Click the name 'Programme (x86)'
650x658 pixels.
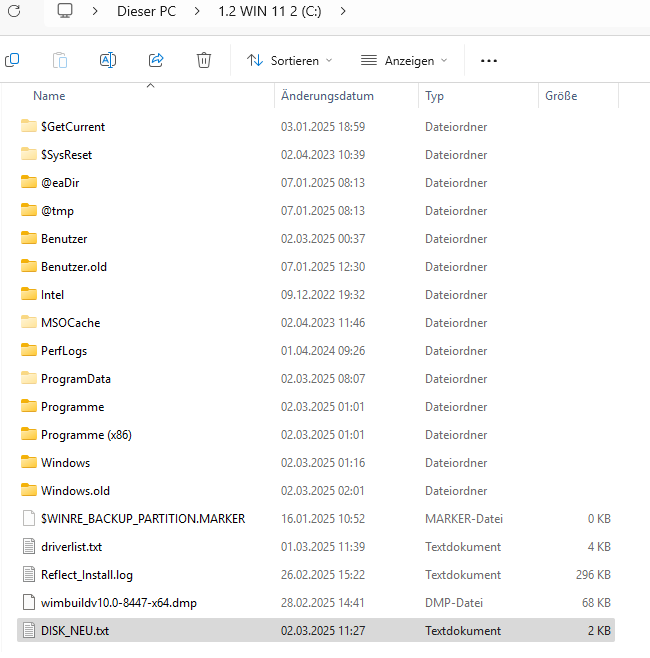86,435
